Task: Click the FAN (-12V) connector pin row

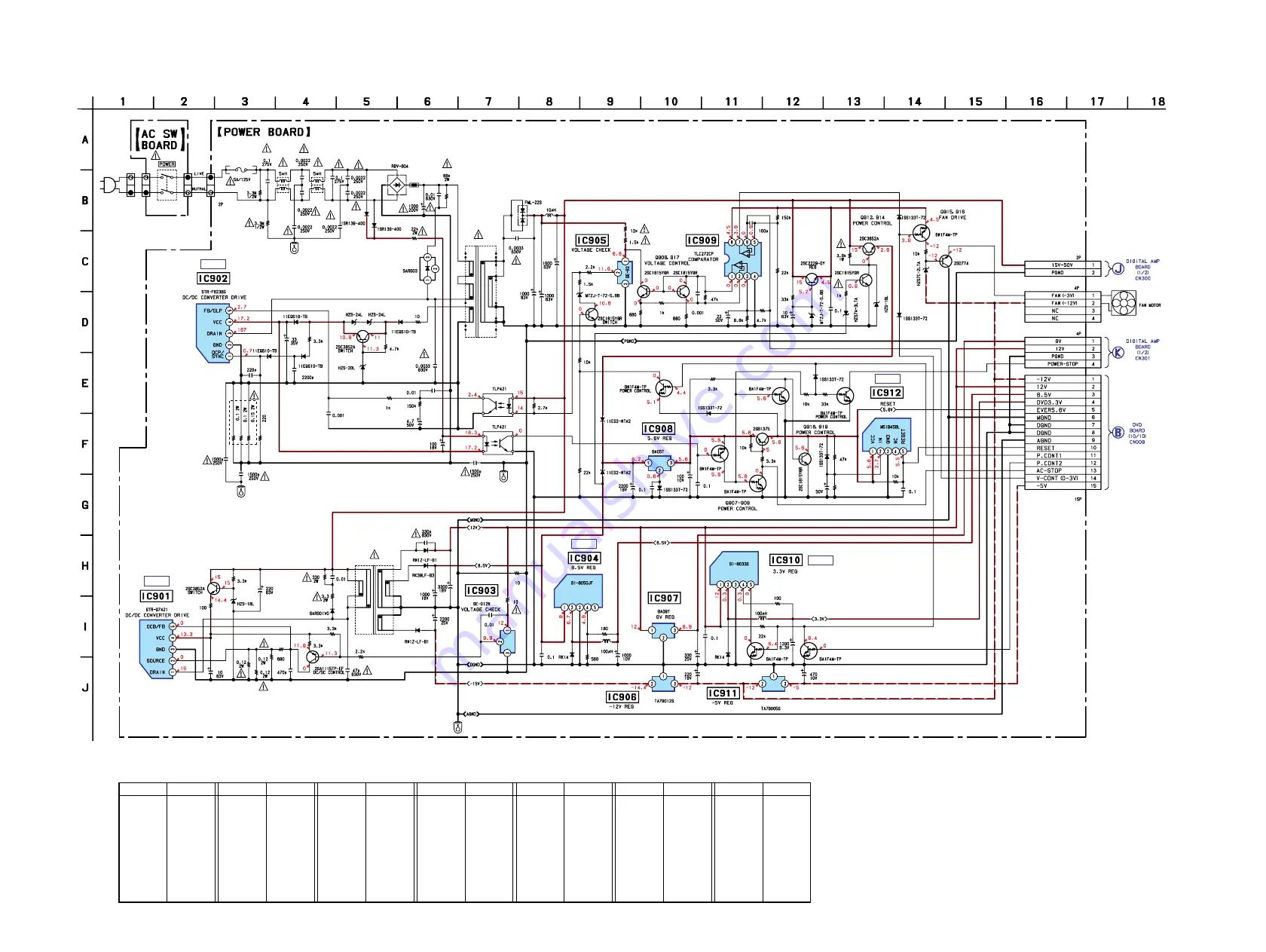Action: 1063,303
